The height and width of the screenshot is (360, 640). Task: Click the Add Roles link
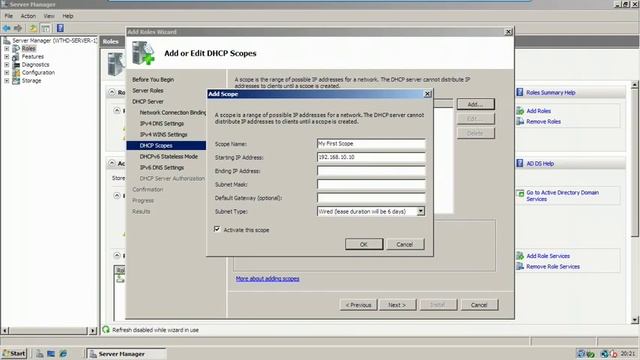coord(538,111)
